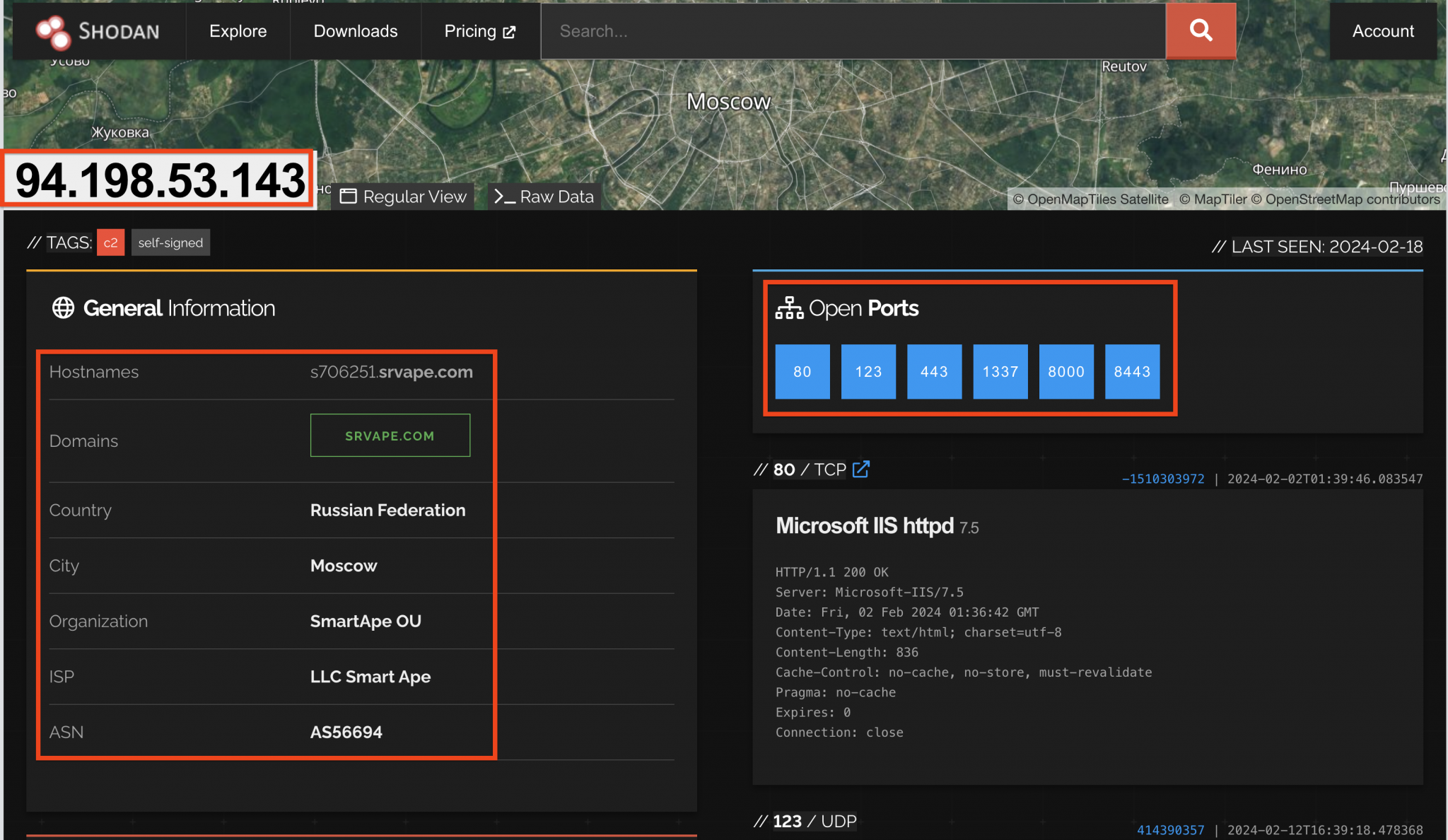Viewport: 1448px width, 840px height.
Task: Click the window icon beside Regular View
Action: coord(349,196)
